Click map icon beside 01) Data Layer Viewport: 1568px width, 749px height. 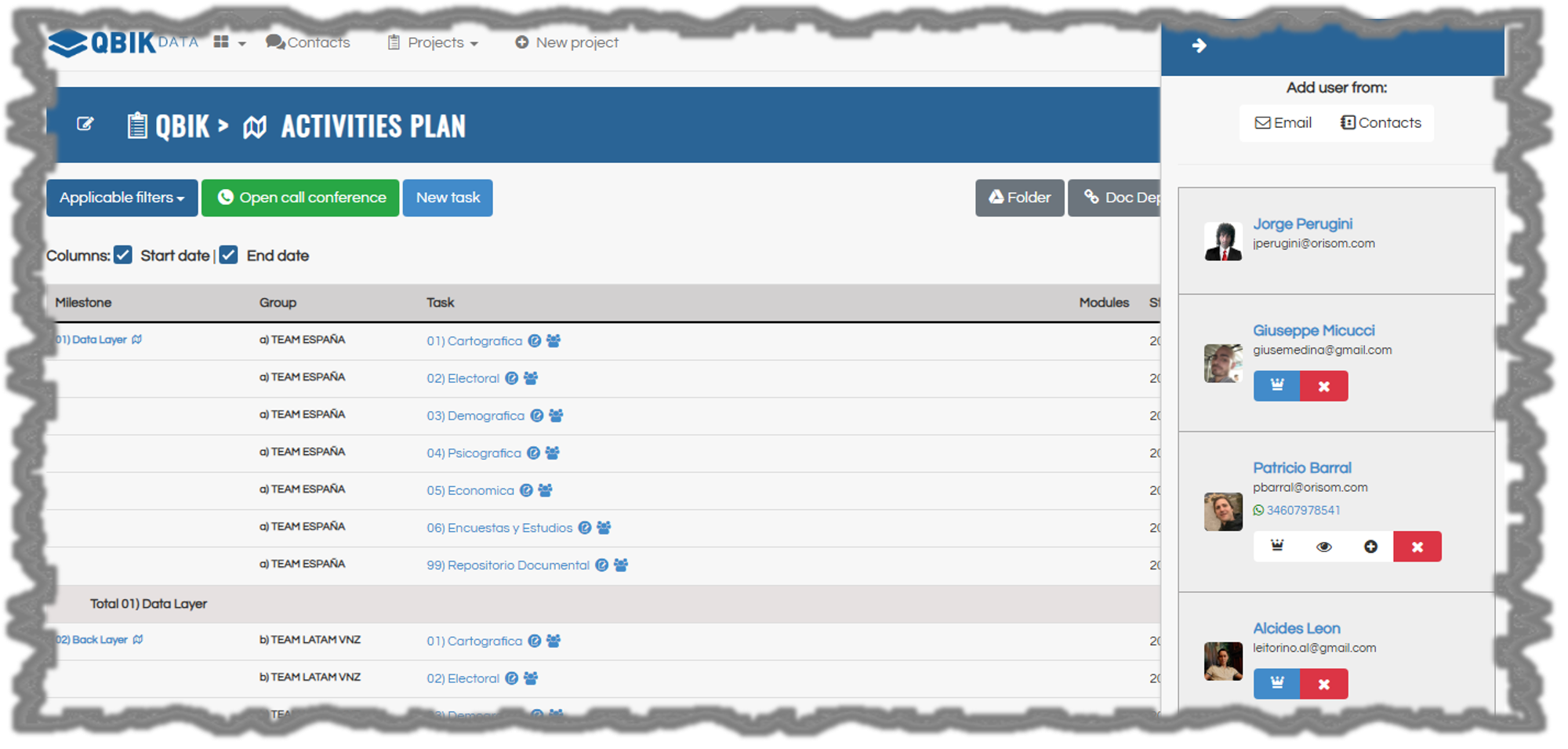coord(137,340)
